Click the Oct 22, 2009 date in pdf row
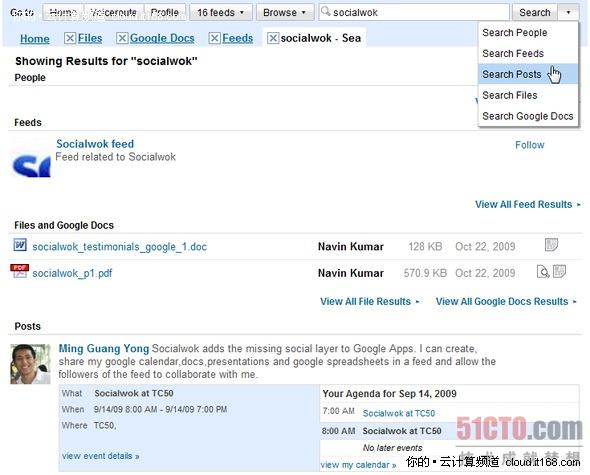This screenshot has height=475, width=590. (x=485, y=273)
